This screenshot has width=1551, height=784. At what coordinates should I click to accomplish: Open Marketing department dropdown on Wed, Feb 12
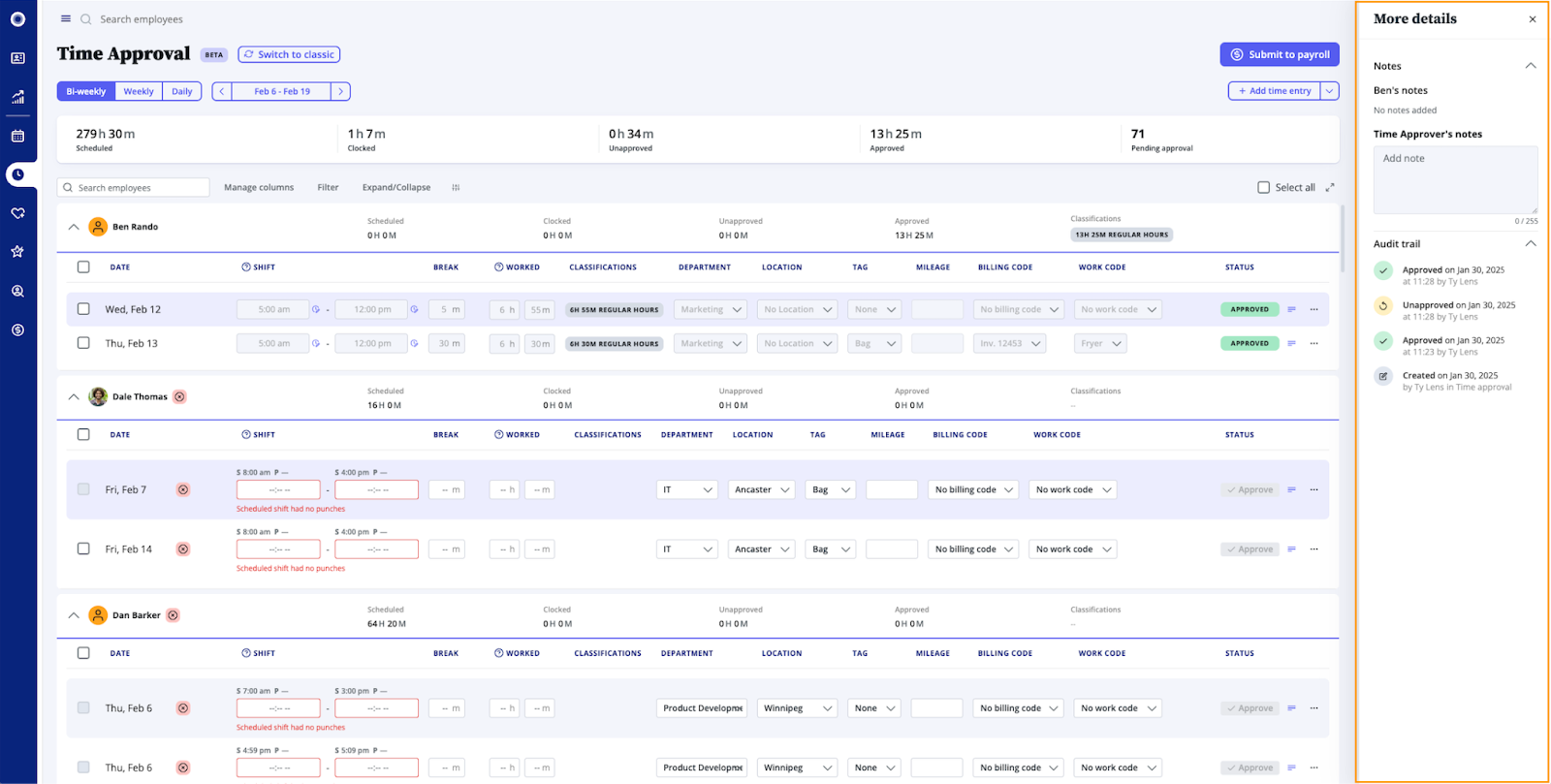(x=711, y=310)
